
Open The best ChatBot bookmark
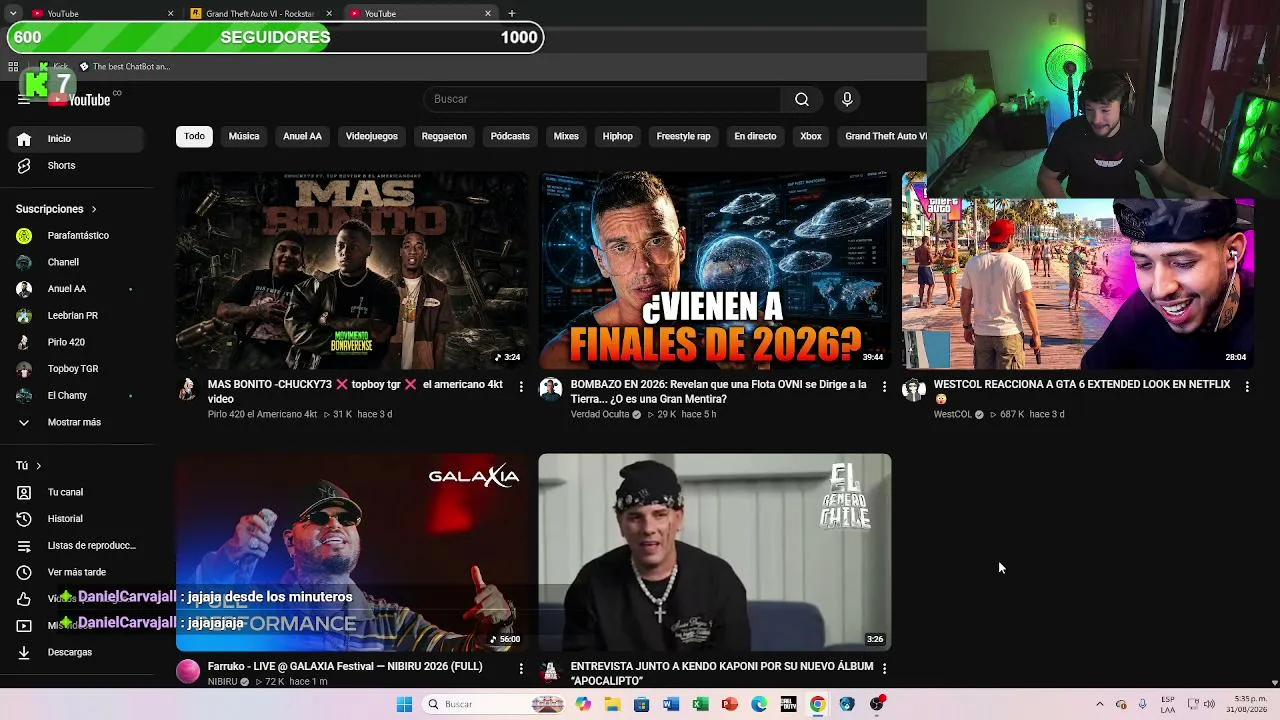point(125,67)
